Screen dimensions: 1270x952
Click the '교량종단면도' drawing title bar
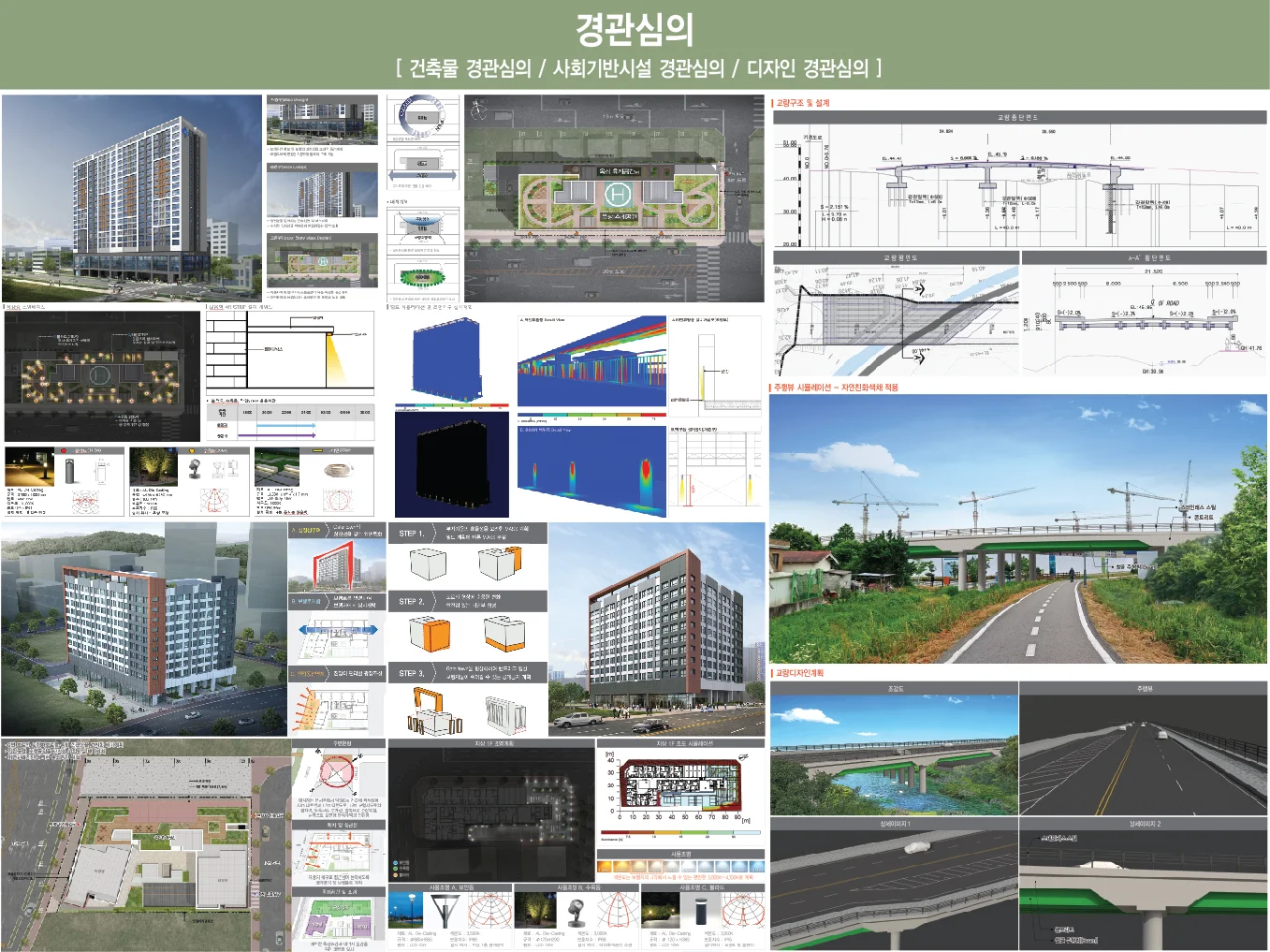(x=1017, y=117)
